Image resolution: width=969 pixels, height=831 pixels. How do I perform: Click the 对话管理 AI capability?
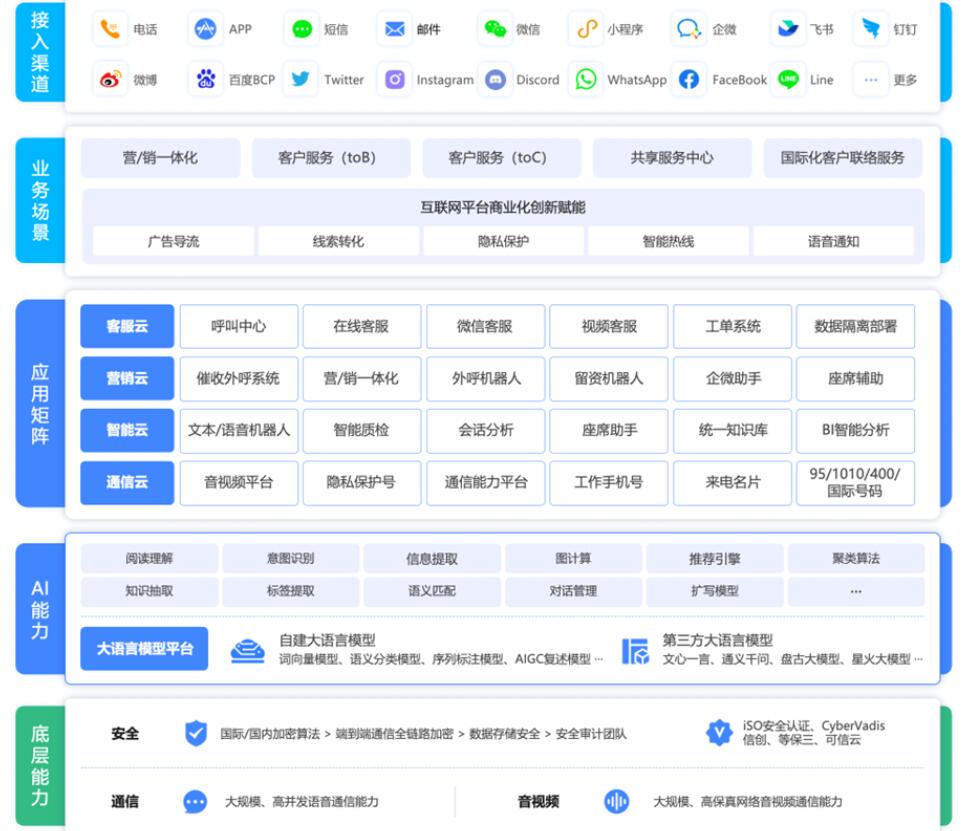(x=573, y=591)
